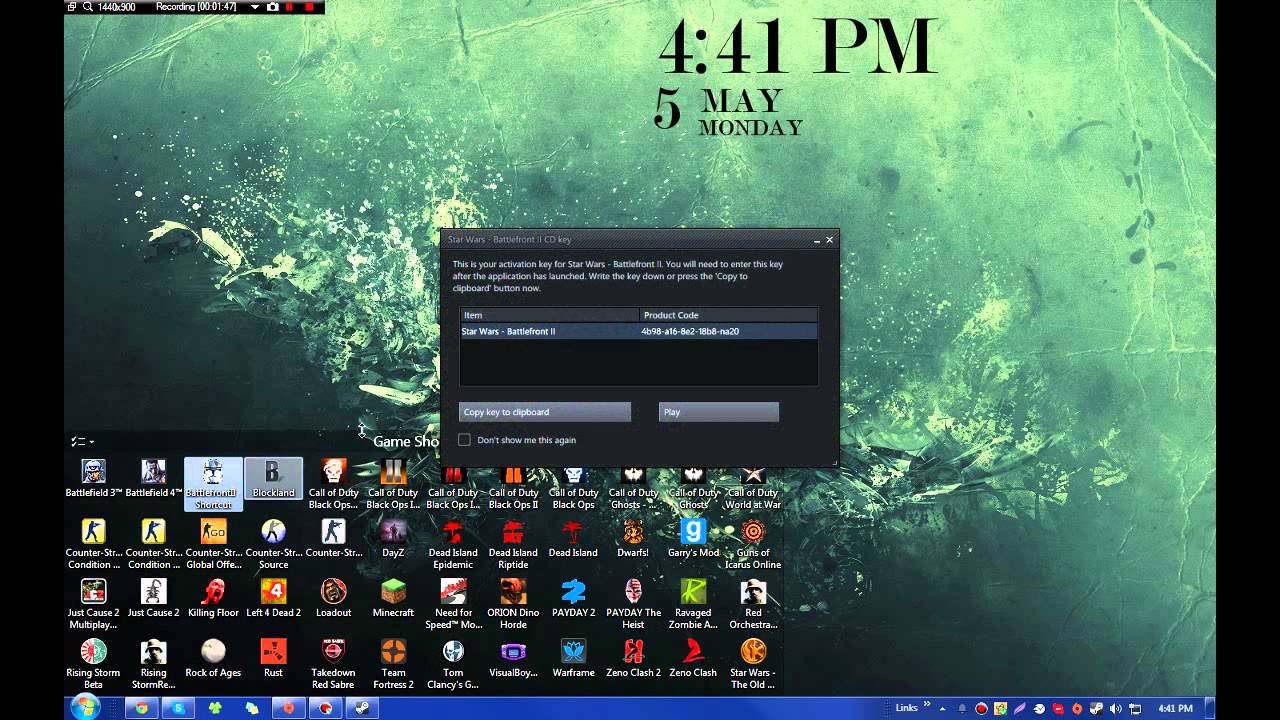Image resolution: width=1280 pixels, height=720 pixels.
Task: Open the Windows Start menu
Action: point(85,708)
